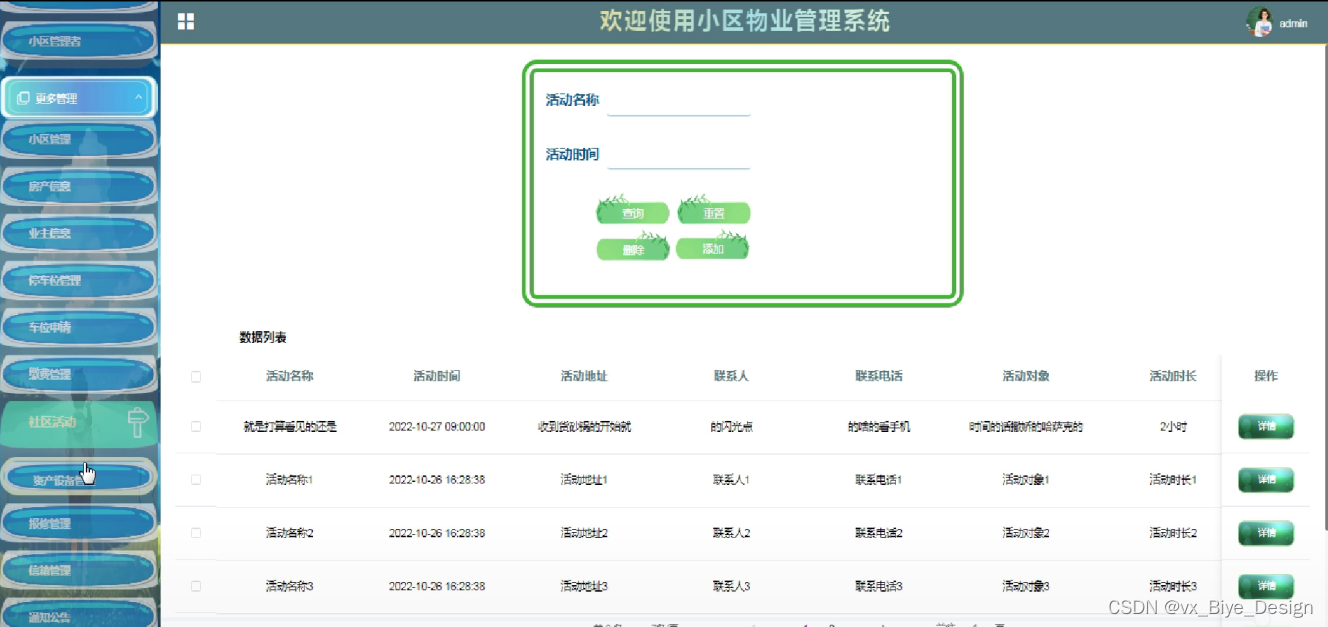Click the 查询 search button
Image resolution: width=1328 pixels, height=627 pixels.
pyautogui.click(x=633, y=213)
